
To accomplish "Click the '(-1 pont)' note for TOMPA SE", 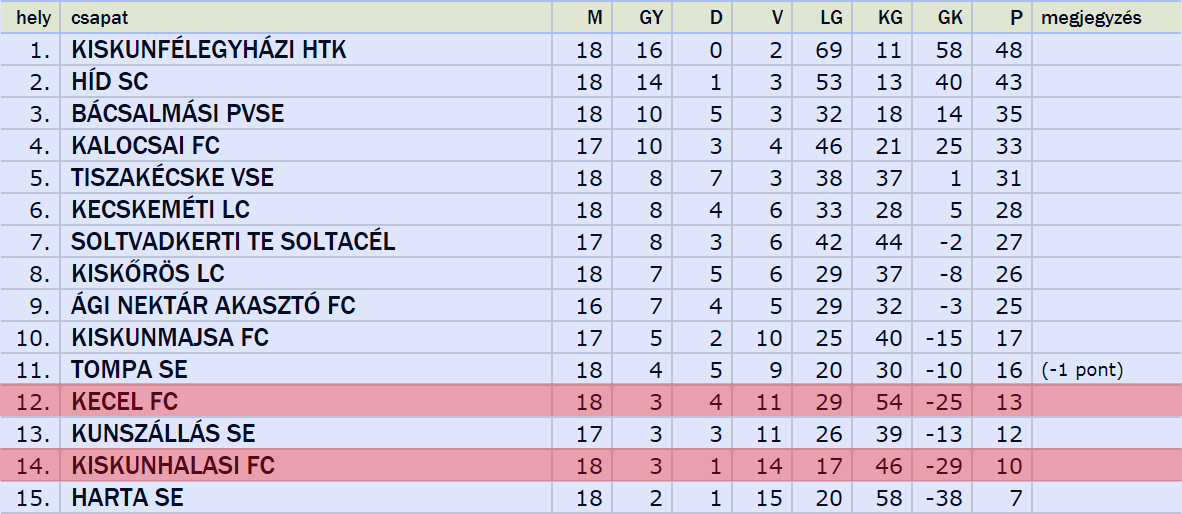I will (1082, 369).
